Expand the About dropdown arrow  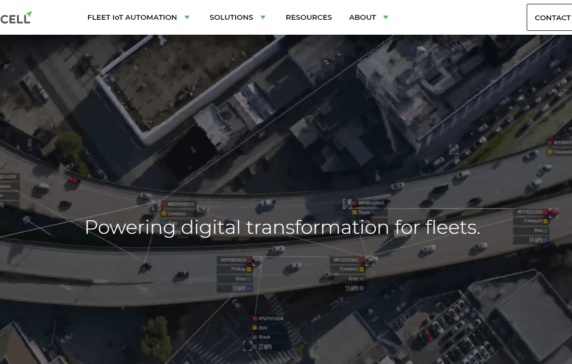tap(386, 17)
